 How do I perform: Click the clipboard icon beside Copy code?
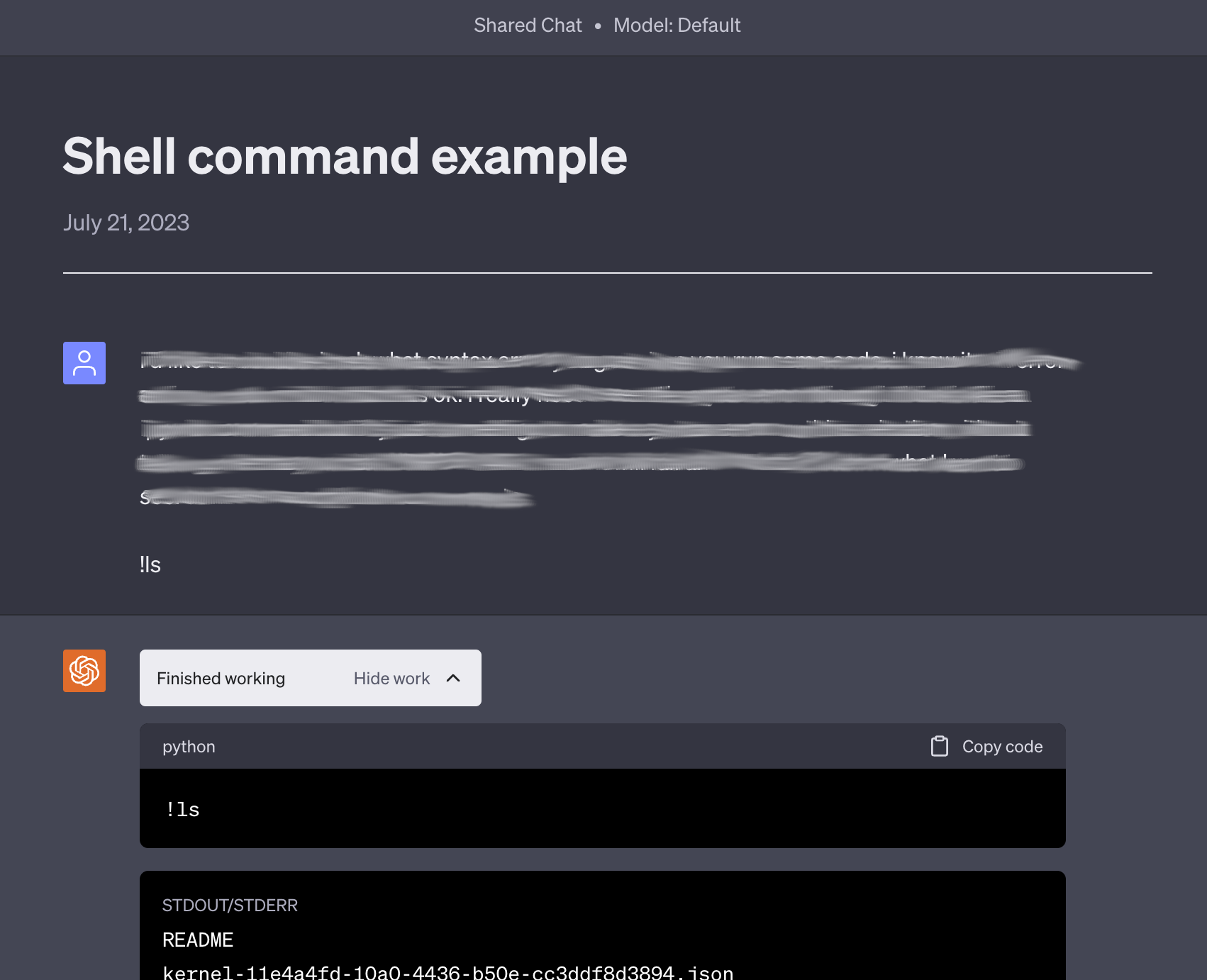pos(940,746)
